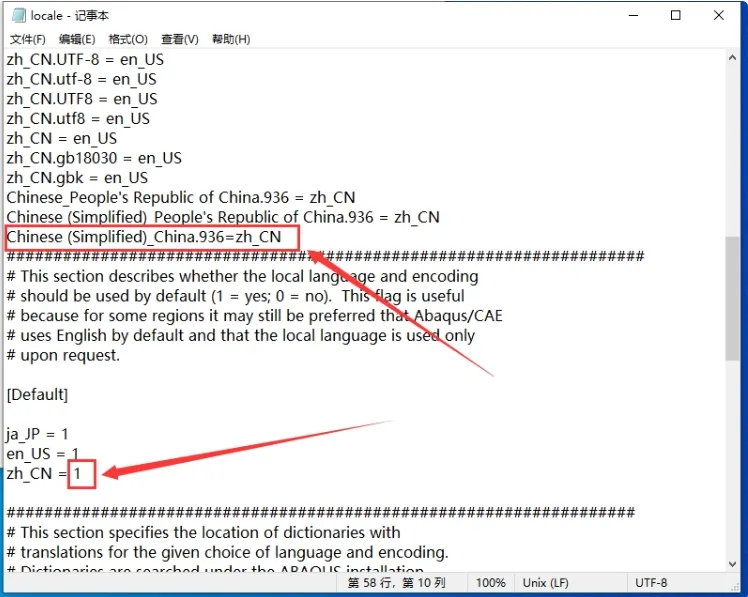Click the line en_US = 1
Screen dimensions: 748x597
pos(42,454)
